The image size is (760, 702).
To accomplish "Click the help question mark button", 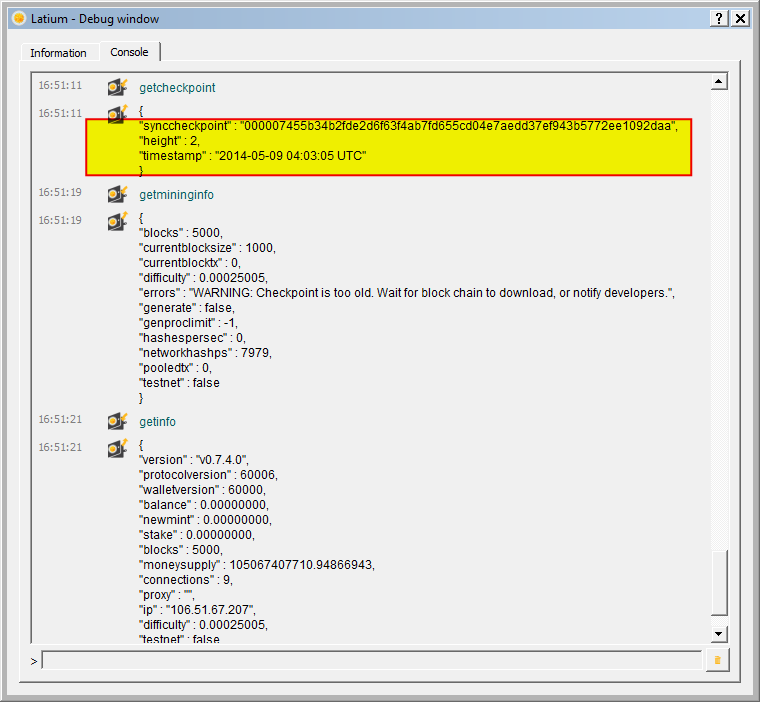I will [719, 18].
